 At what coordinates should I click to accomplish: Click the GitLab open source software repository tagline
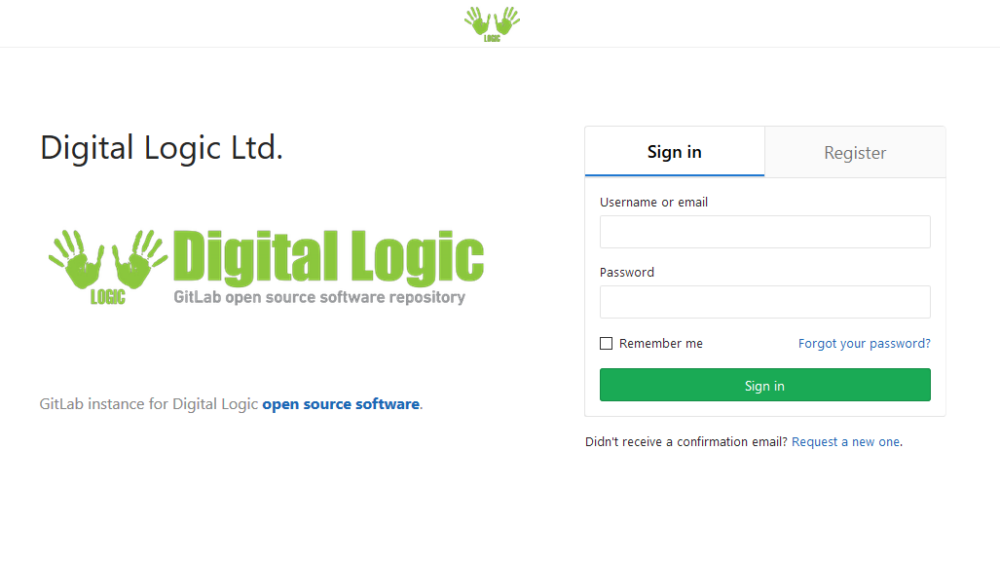[320, 298]
